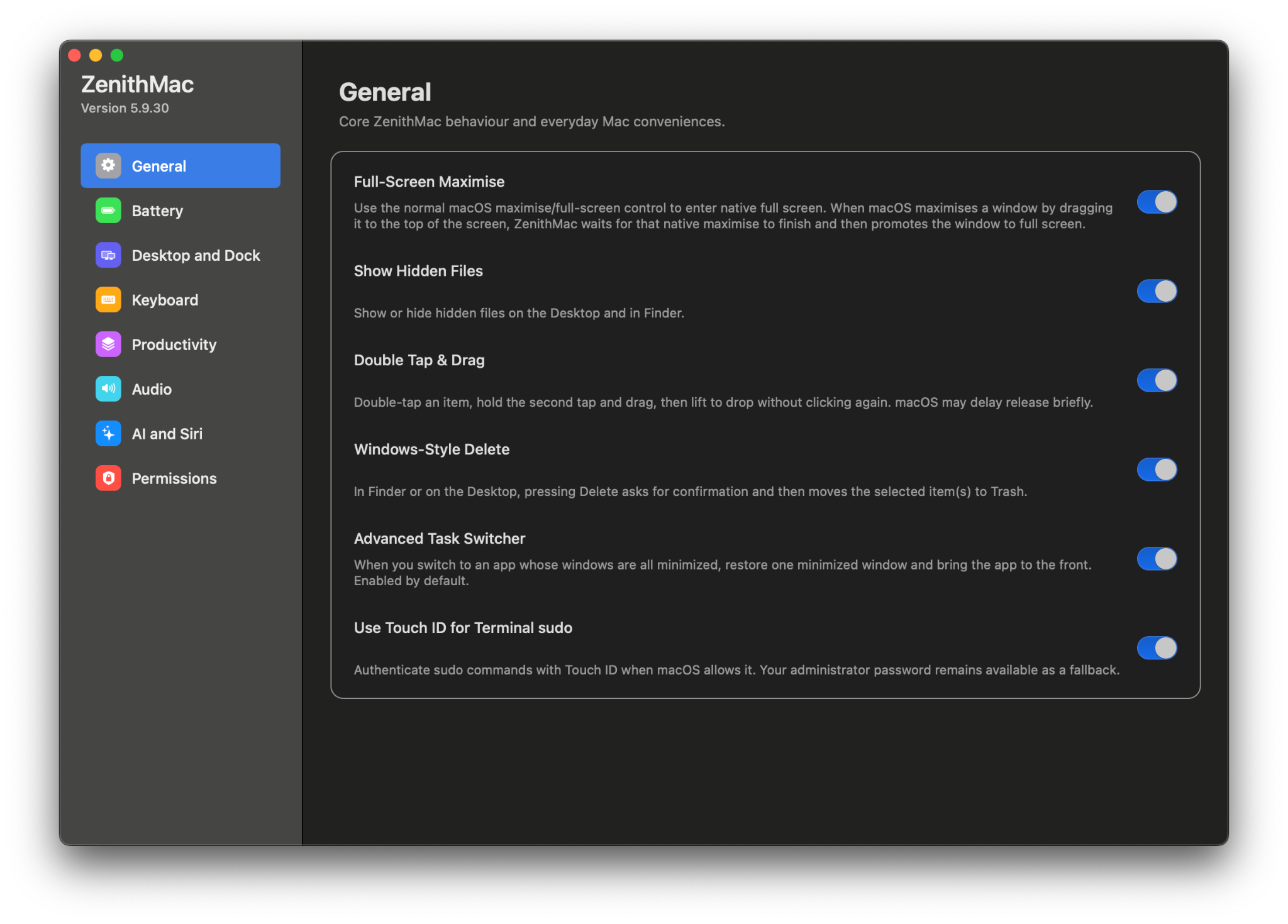Click the 'Version 5.9.30' text
The width and height of the screenshot is (1288, 924).
coord(125,108)
